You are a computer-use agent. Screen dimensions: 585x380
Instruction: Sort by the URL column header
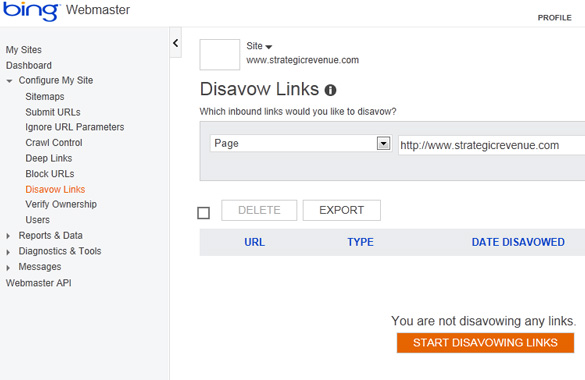click(254, 242)
